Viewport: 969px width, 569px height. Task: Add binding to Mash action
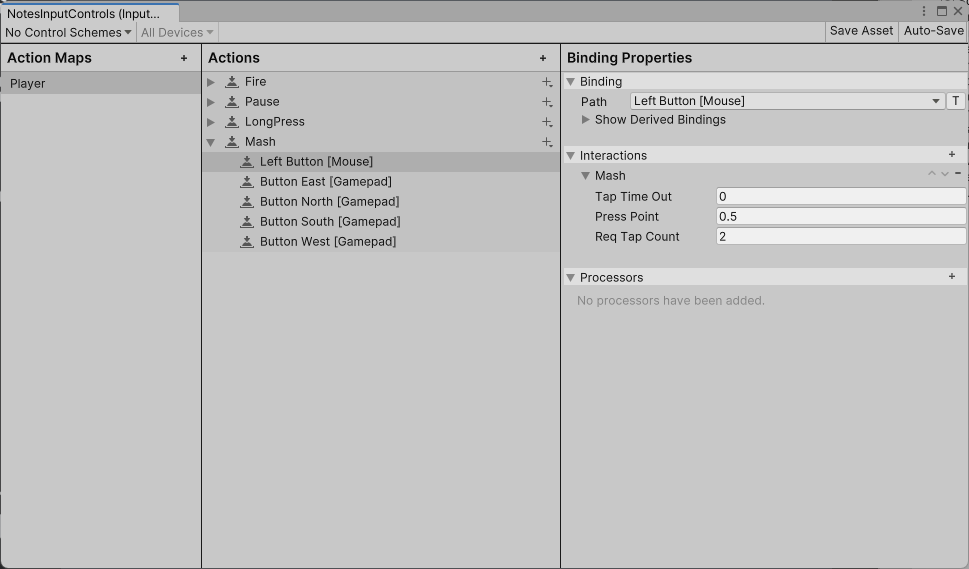(547, 142)
